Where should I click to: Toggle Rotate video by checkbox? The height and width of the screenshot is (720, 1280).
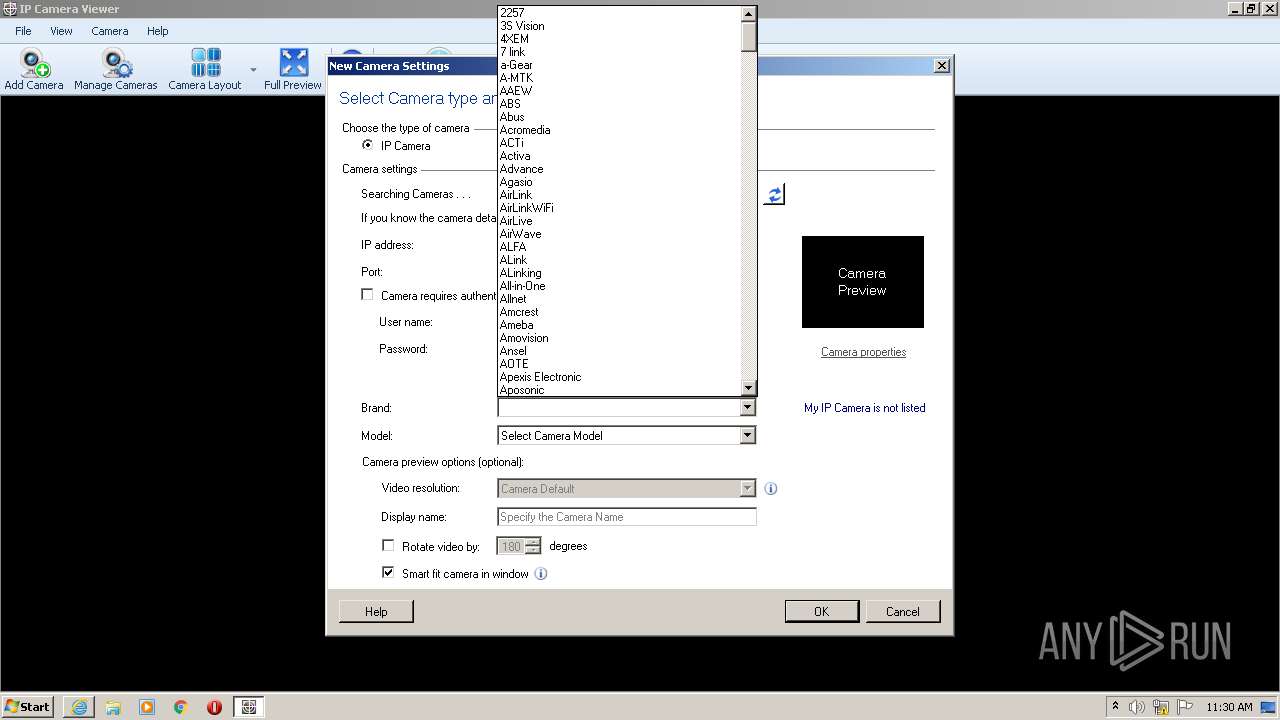click(x=388, y=546)
